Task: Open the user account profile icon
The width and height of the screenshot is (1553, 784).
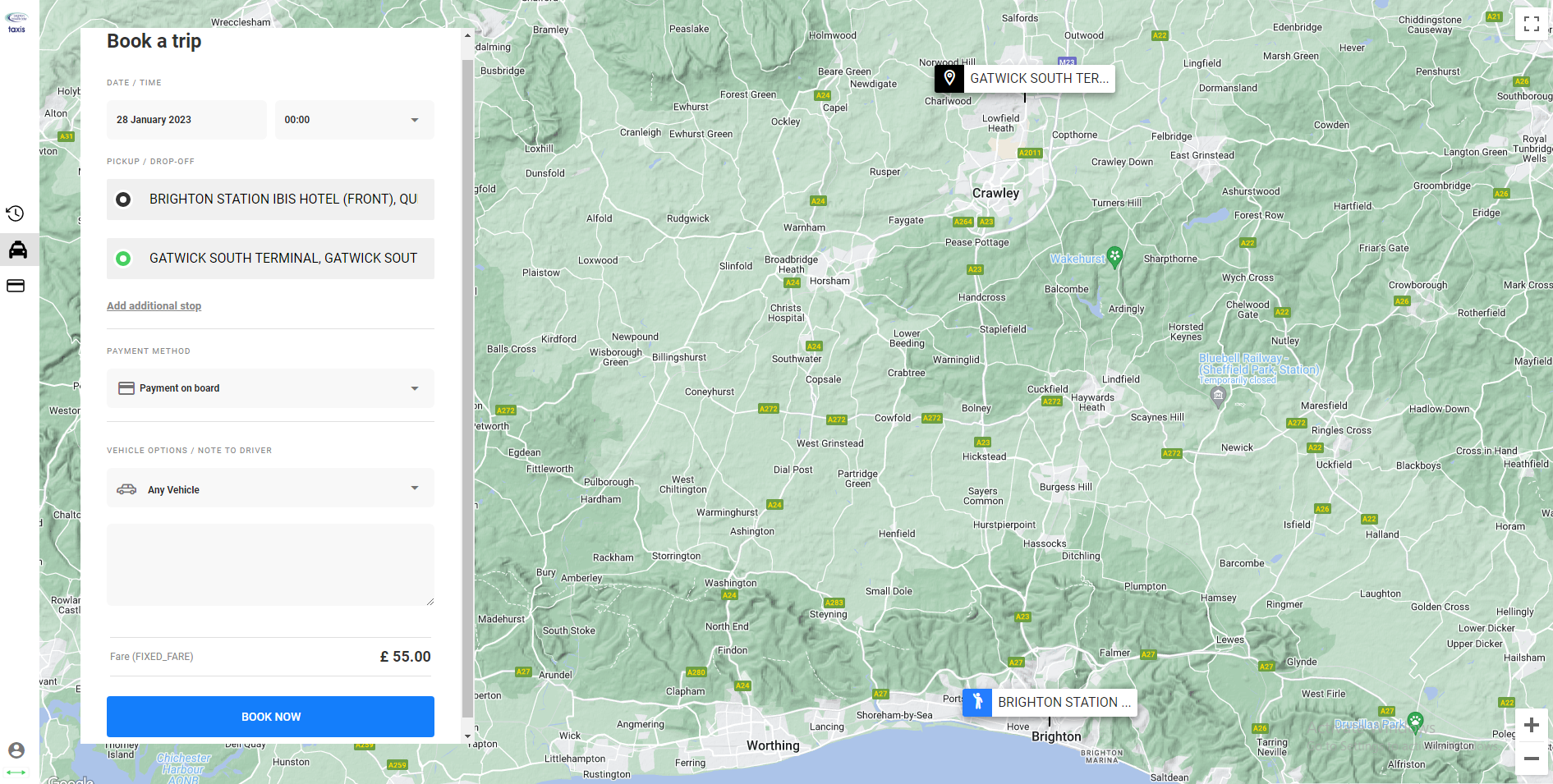Action: [x=16, y=750]
